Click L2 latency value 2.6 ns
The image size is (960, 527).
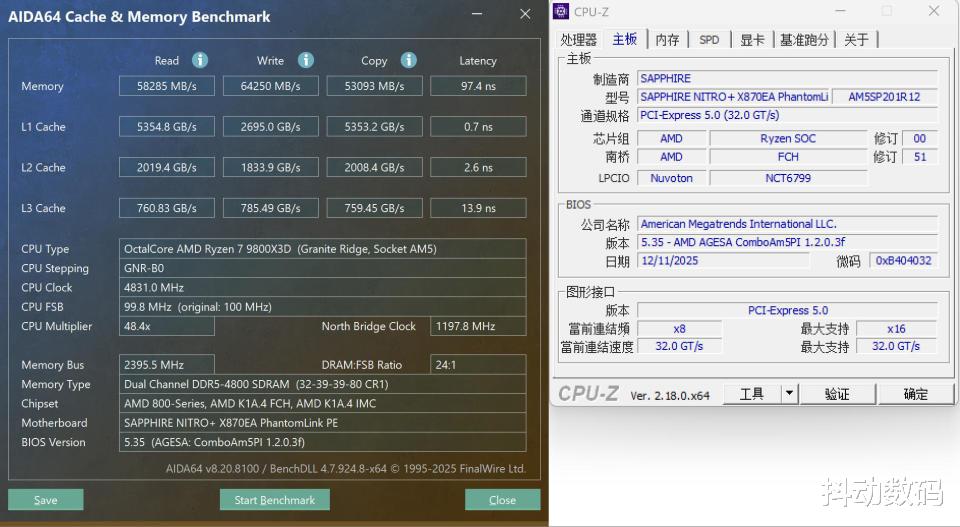(x=478, y=167)
